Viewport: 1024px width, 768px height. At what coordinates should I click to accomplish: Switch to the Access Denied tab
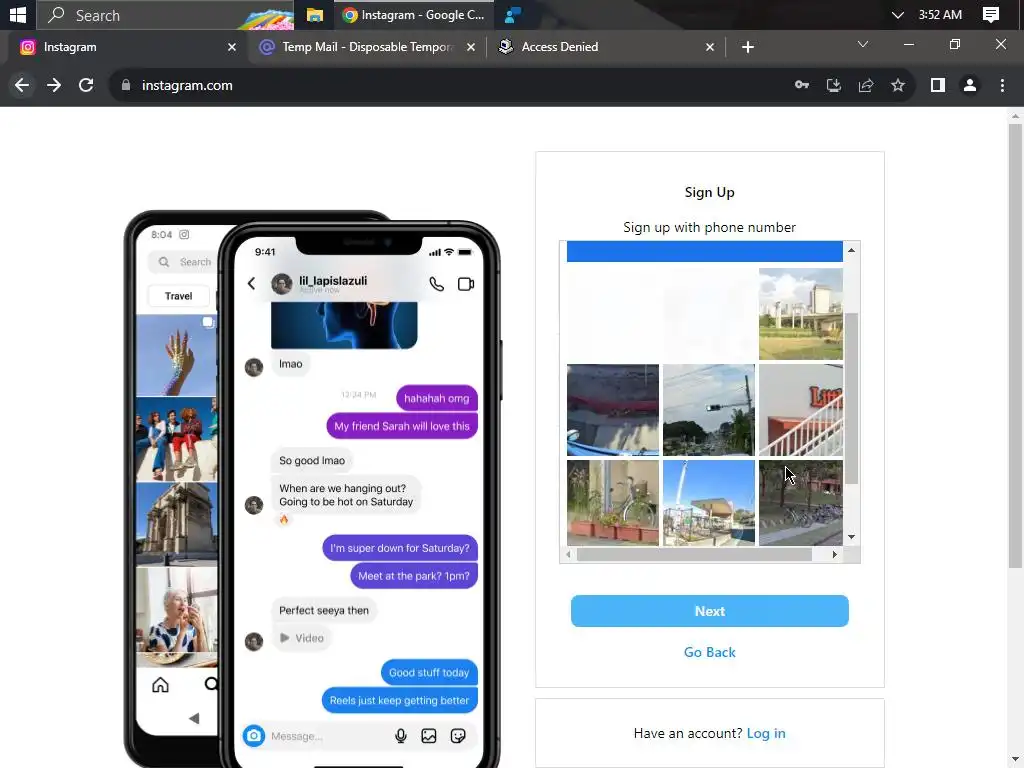tap(607, 47)
